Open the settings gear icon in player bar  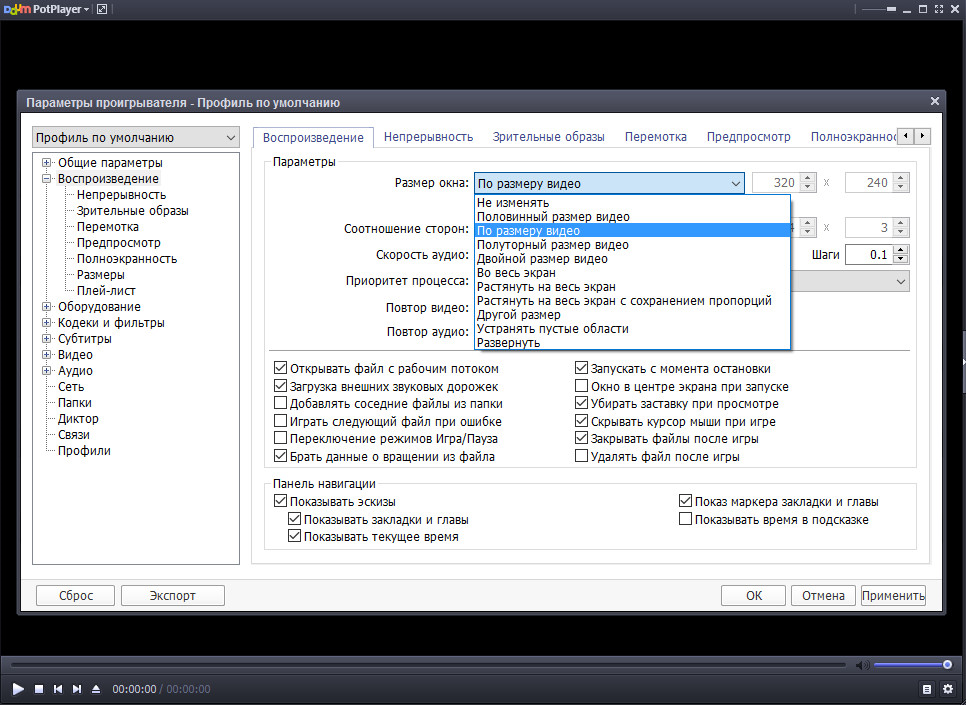coord(947,689)
